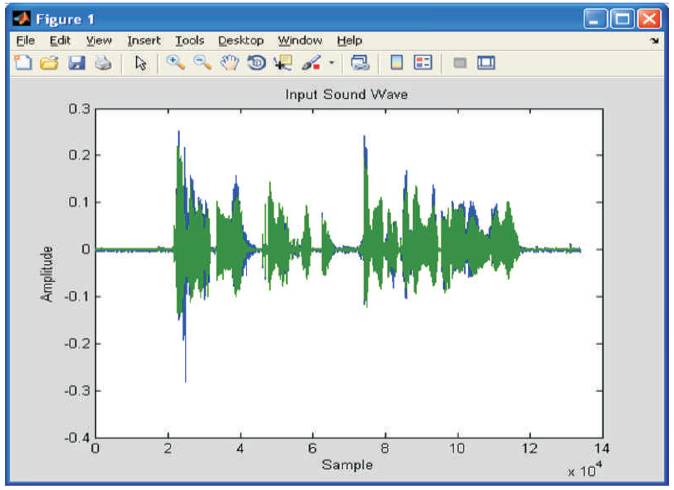Click the MATLAB logo in the title bar
This screenshot has height=490, width=674.
click(x=21, y=19)
